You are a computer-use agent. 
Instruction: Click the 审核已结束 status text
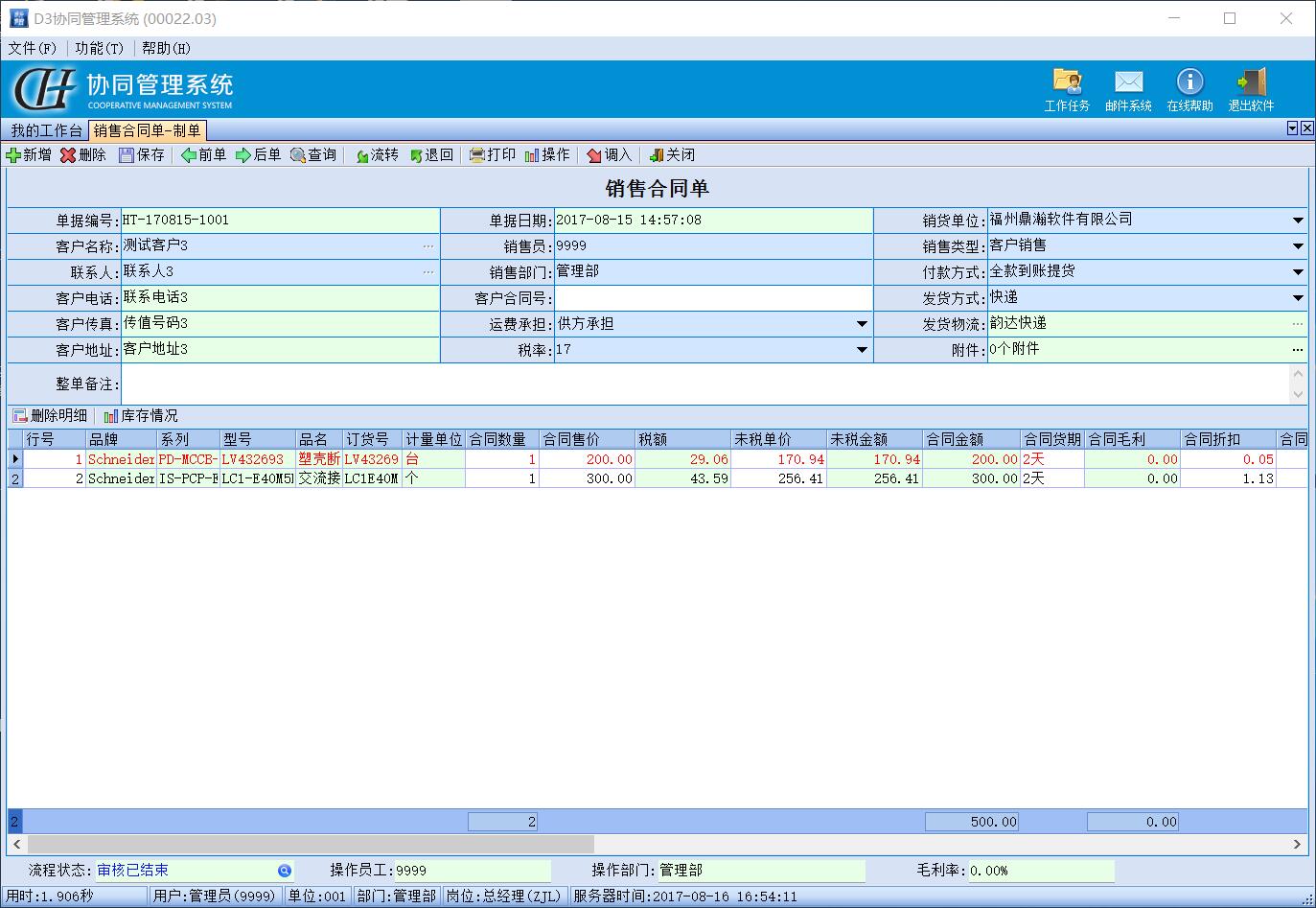[132, 871]
